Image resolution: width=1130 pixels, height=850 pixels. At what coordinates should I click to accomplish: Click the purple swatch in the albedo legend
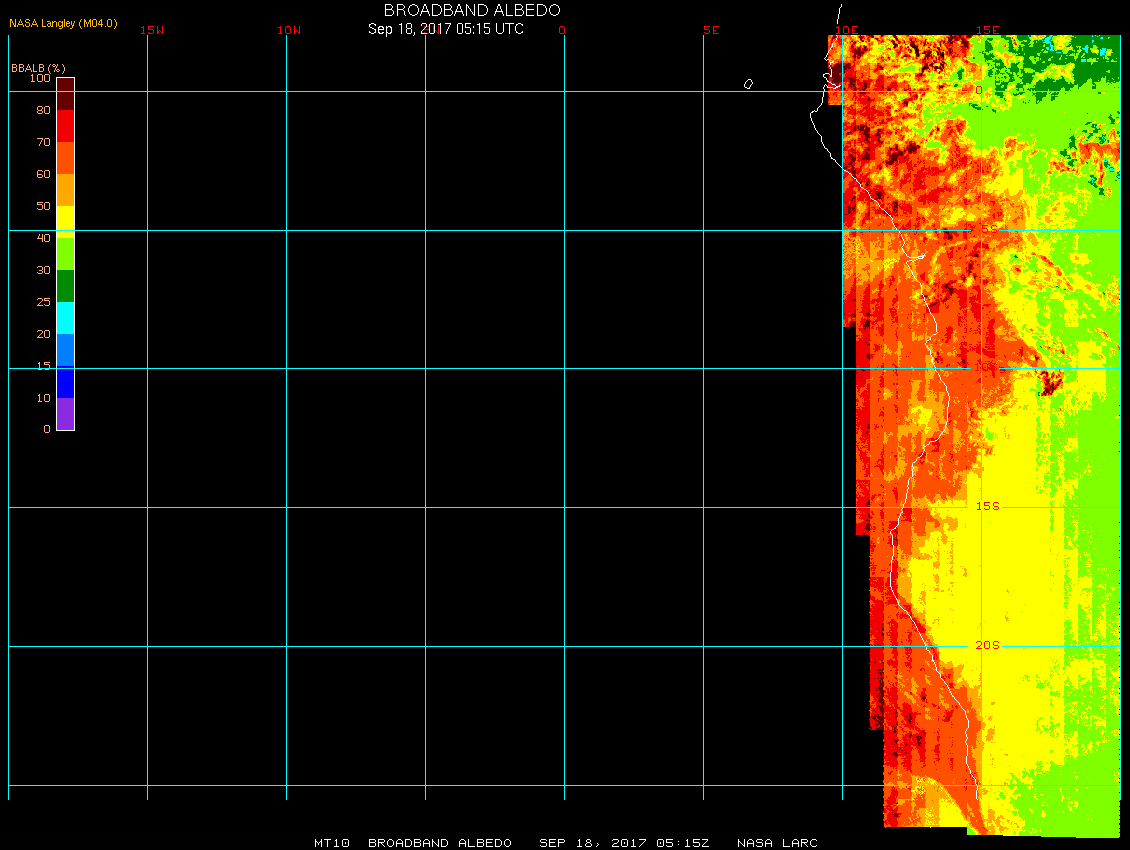[x=65, y=414]
